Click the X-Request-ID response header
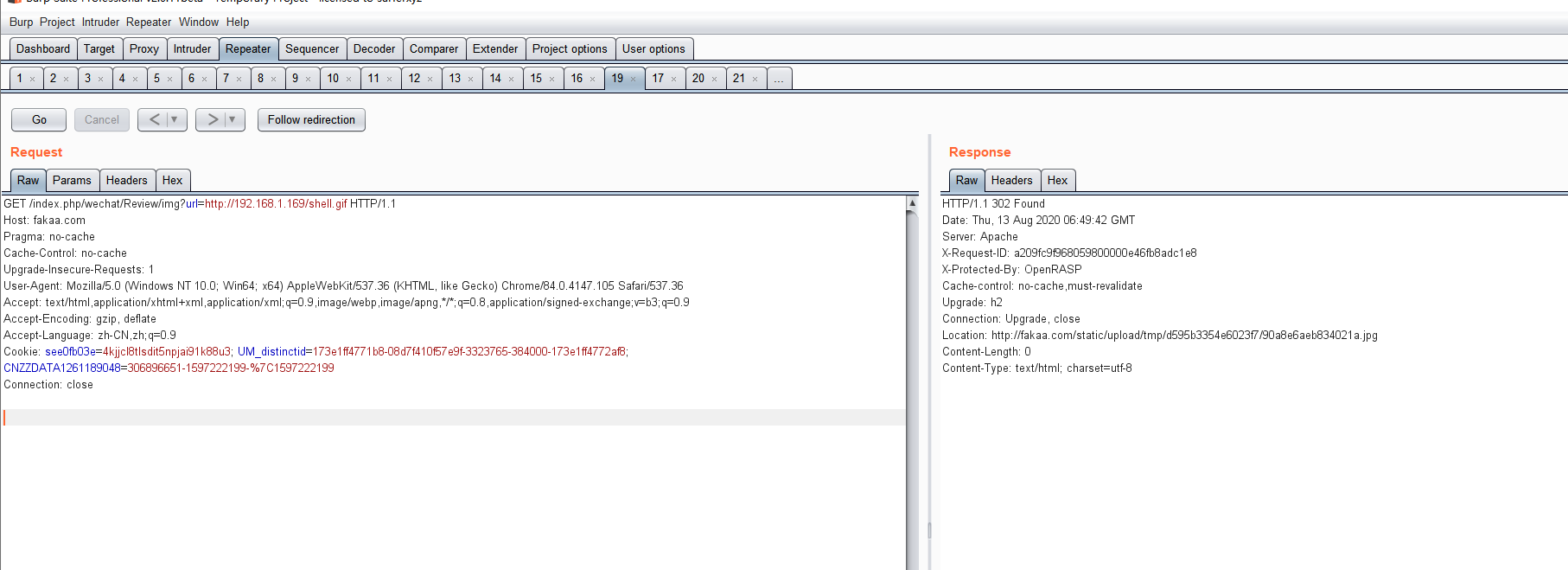Viewport: 1568px width, 570px height. pos(1069,253)
